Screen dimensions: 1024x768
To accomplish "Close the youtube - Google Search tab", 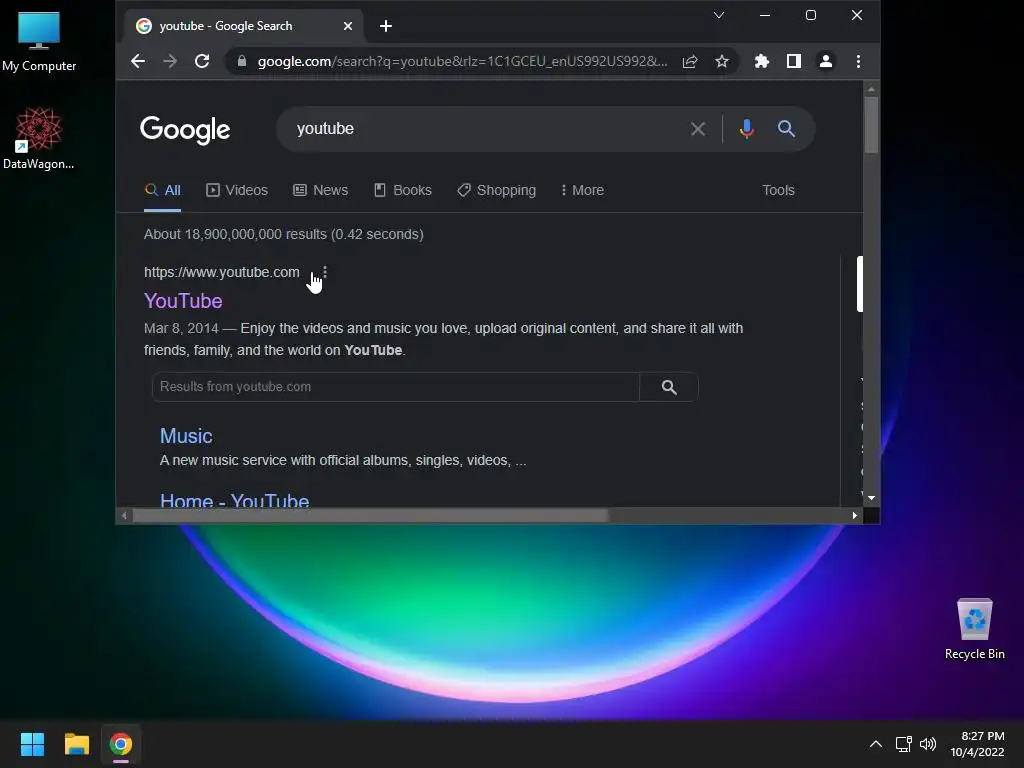I will (x=347, y=26).
